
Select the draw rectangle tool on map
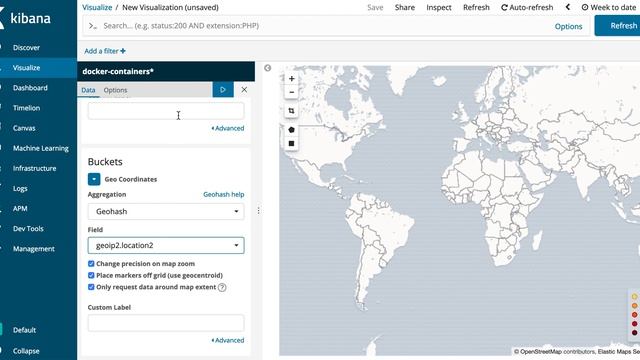coord(291,143)
